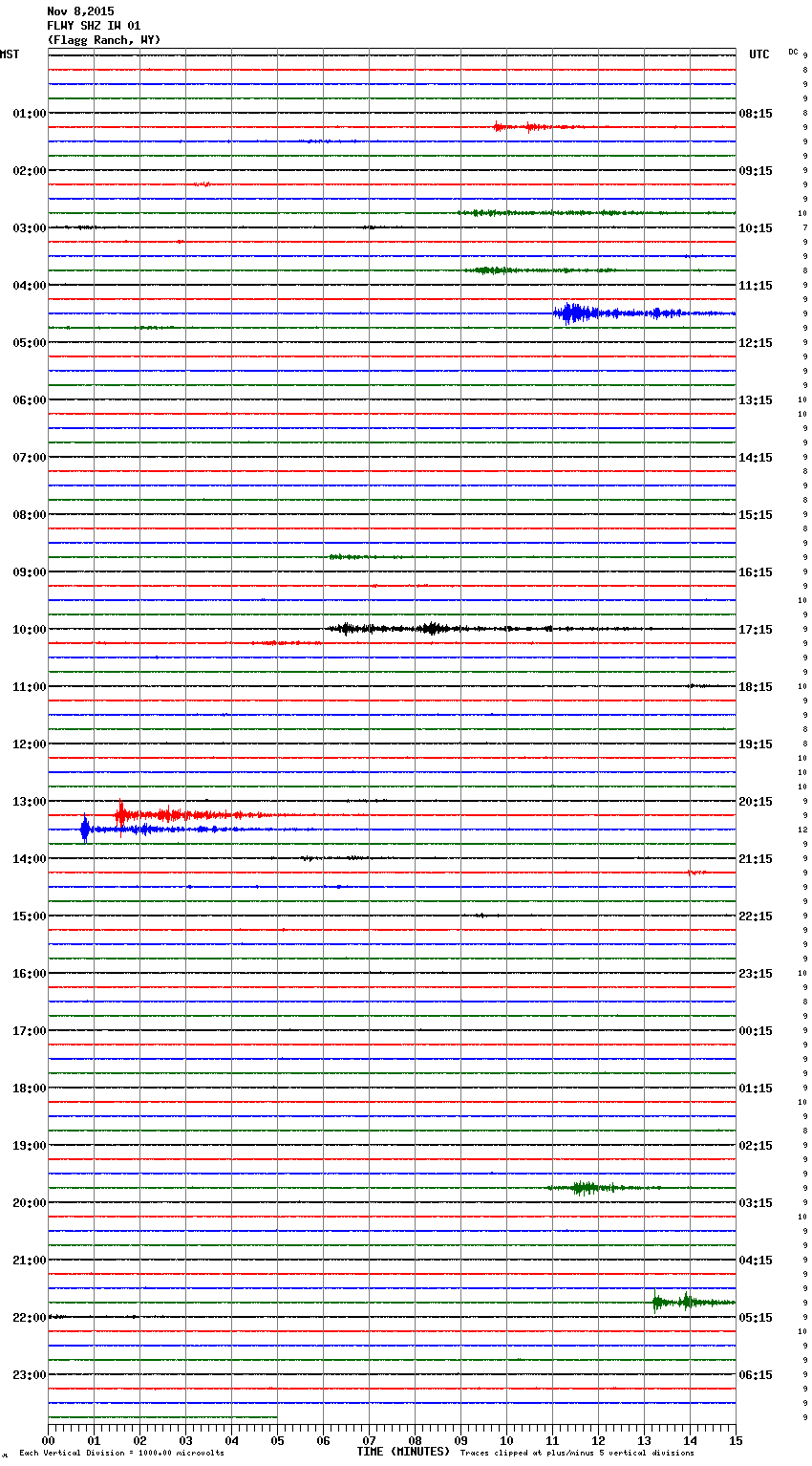Click the end of the final partial green trace

[276, 1417]
